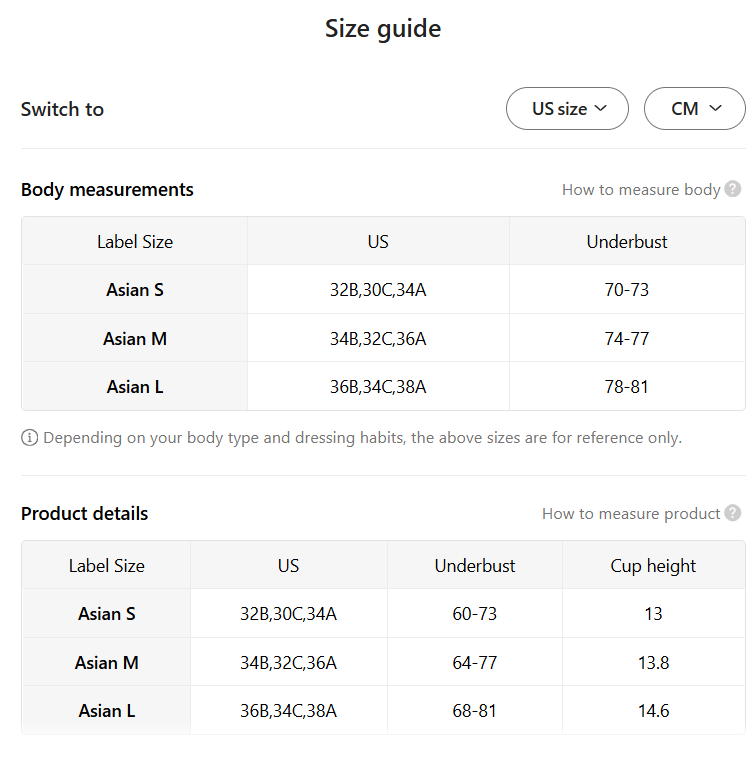This screenshot has width=753, height=758.
Task: Click Underbust header in Product details table
Action: (x=475, y=565)
